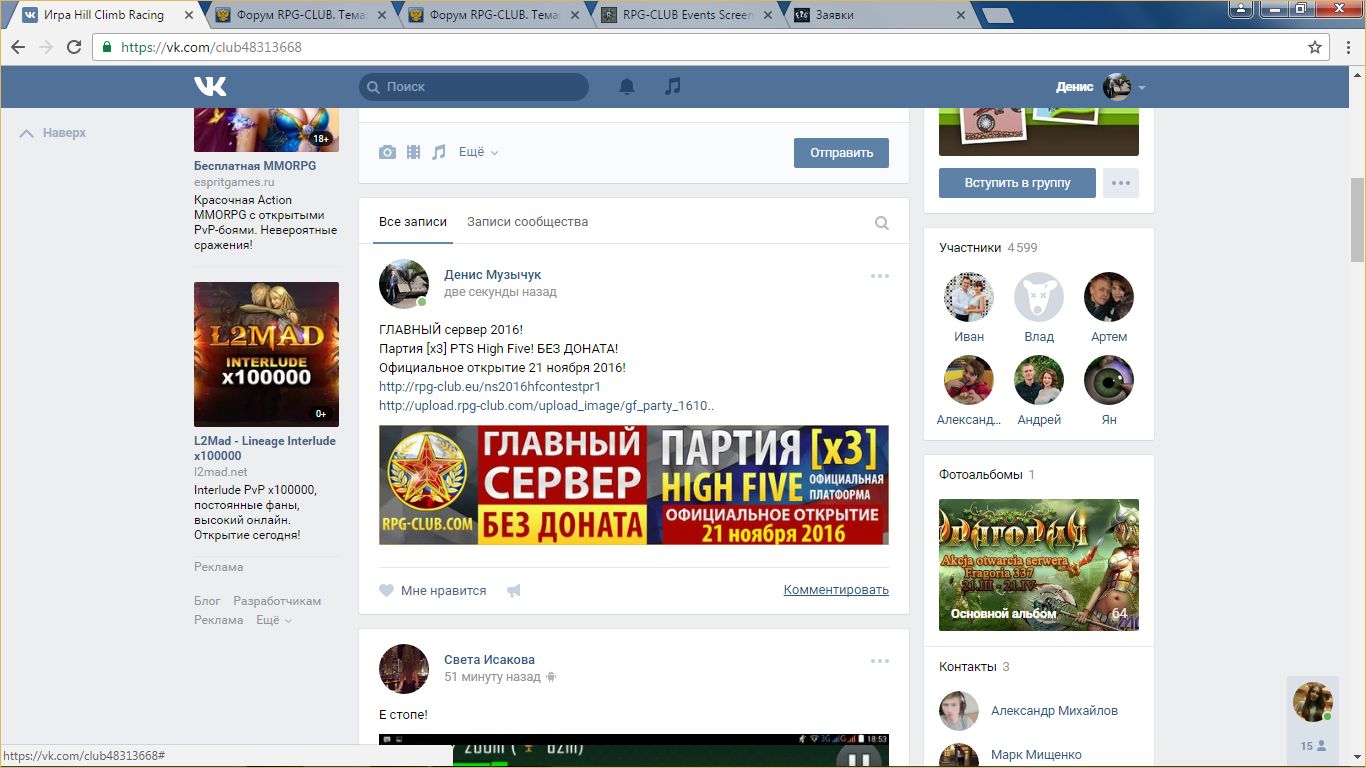
Task: Open the music note icon in header
Action: [x=673, y=87]
